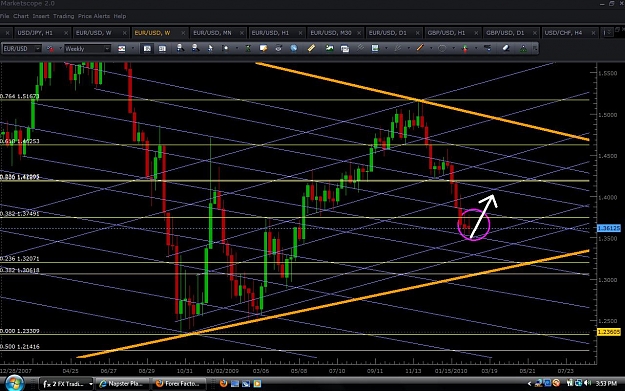
Task: Close the USD/JPY, H1 tab
Action: (66, 33)
